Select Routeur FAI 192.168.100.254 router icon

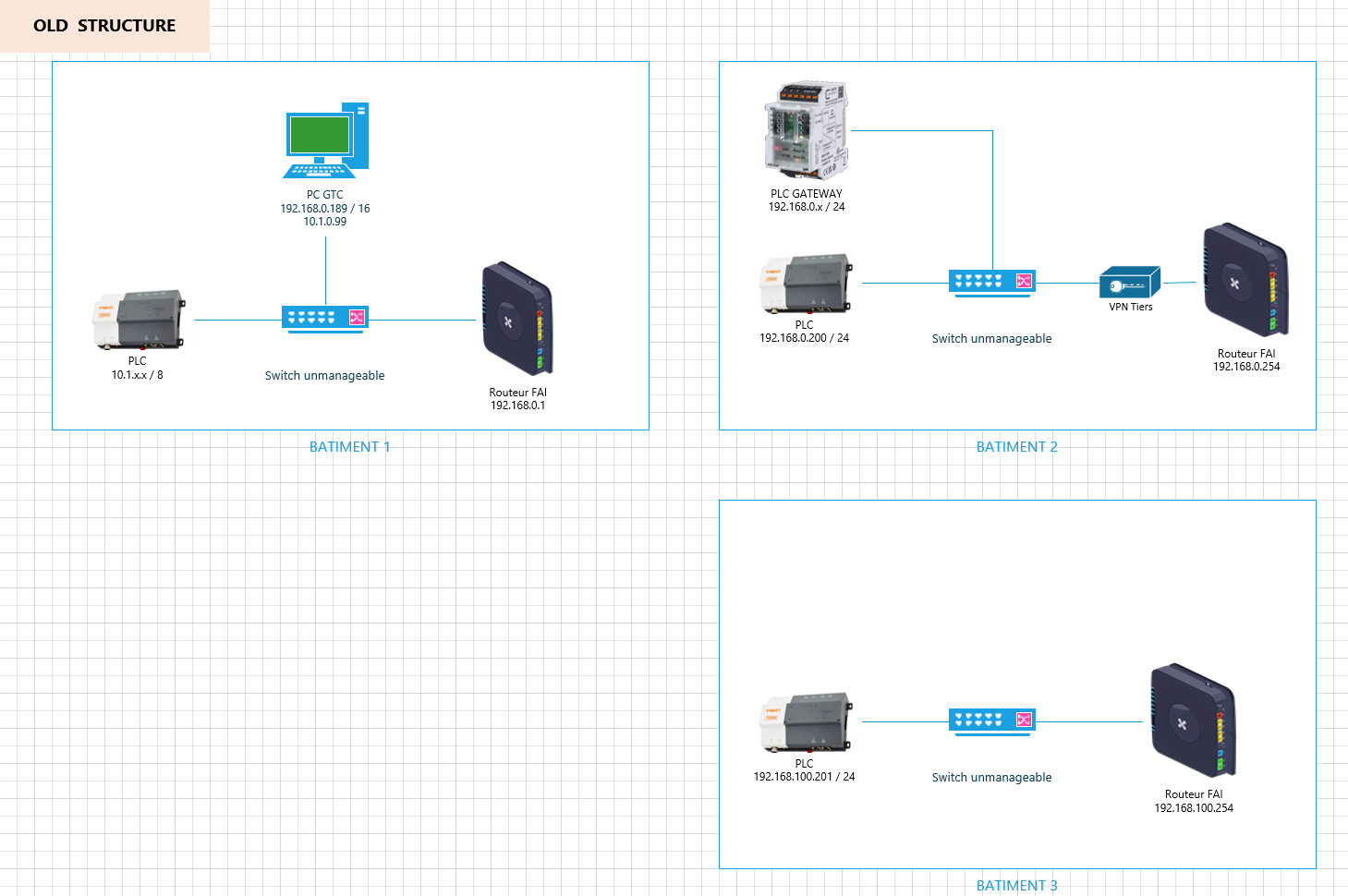(1192, 720)
